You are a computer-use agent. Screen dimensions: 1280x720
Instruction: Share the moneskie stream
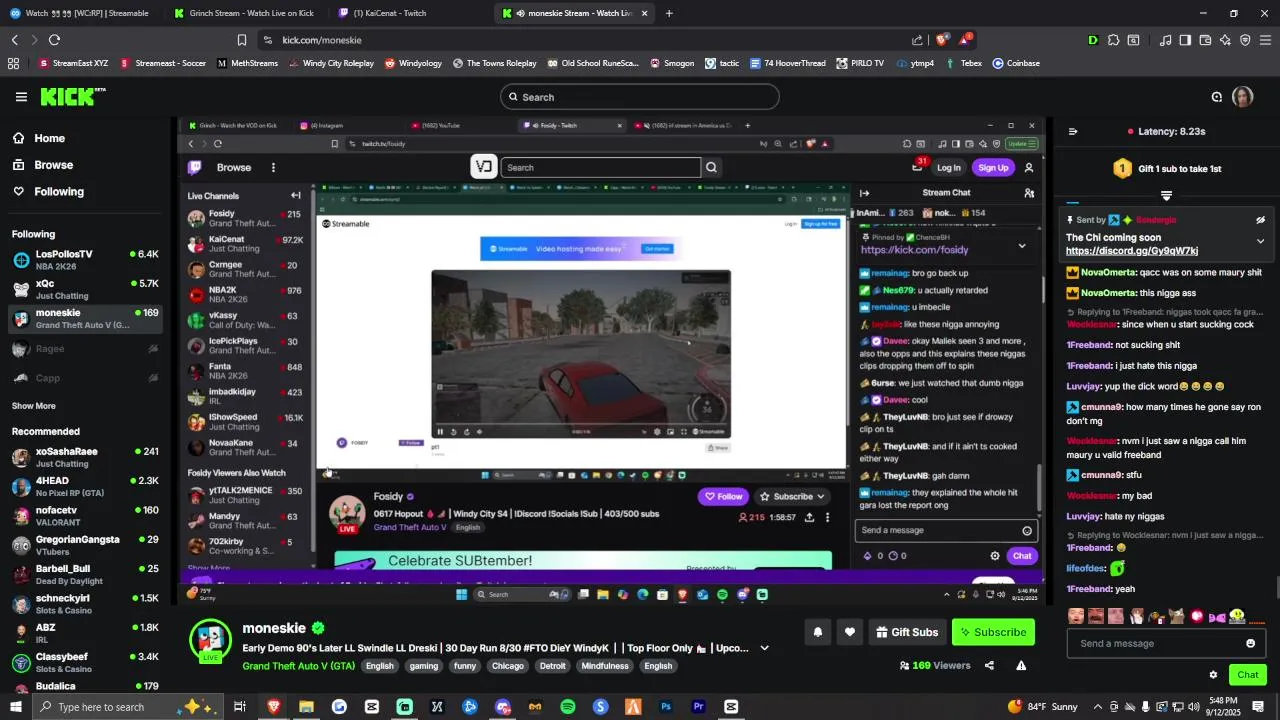[x=989, y=665]
